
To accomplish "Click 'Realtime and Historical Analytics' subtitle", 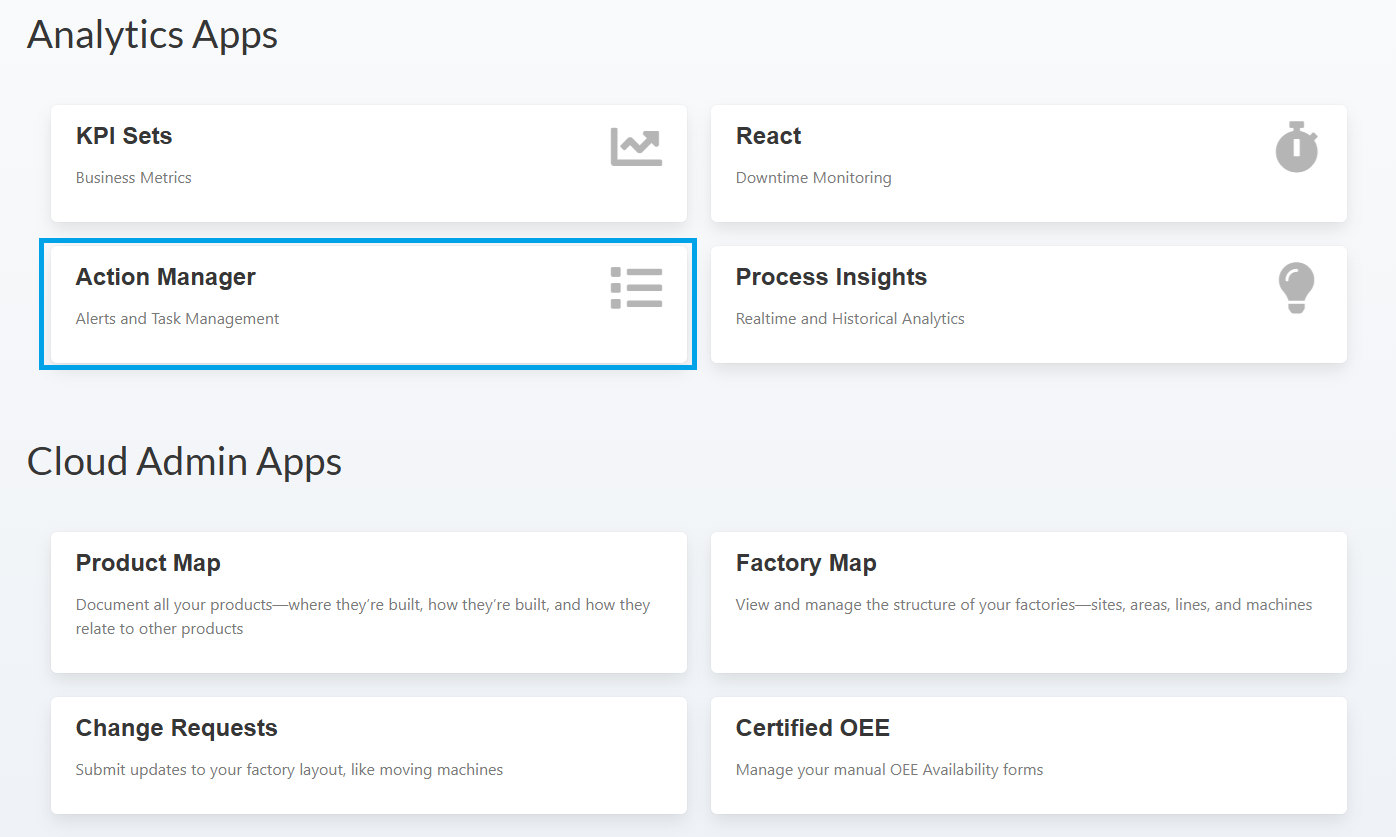I will 850,319.
